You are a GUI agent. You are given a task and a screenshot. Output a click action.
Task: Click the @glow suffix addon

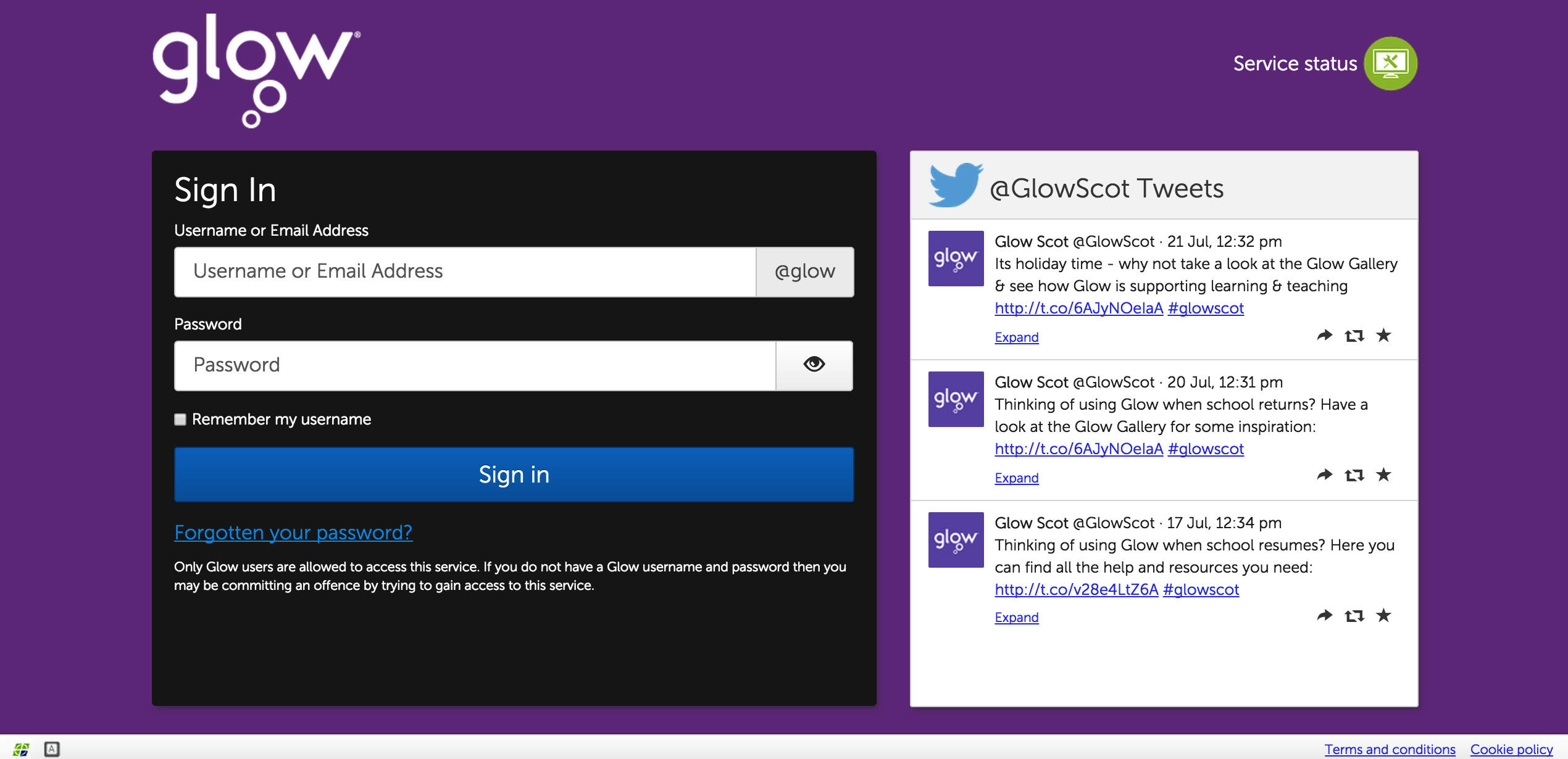tap(805, 272)
